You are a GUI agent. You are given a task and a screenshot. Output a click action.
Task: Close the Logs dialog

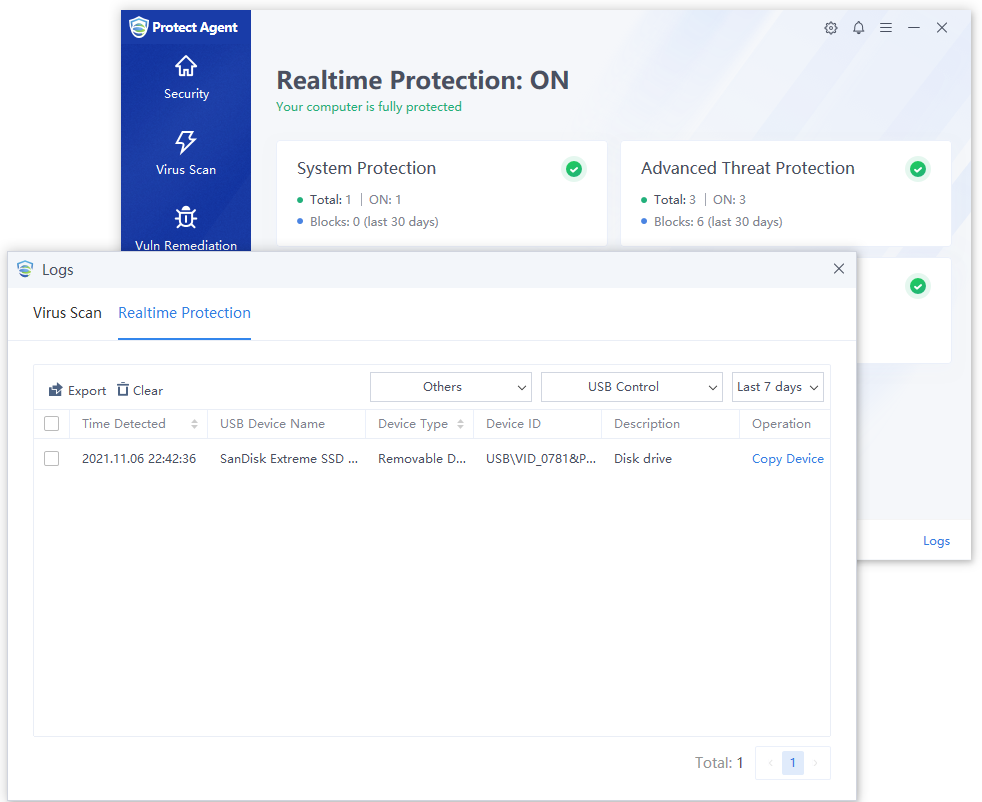click(x=838, y=269)
